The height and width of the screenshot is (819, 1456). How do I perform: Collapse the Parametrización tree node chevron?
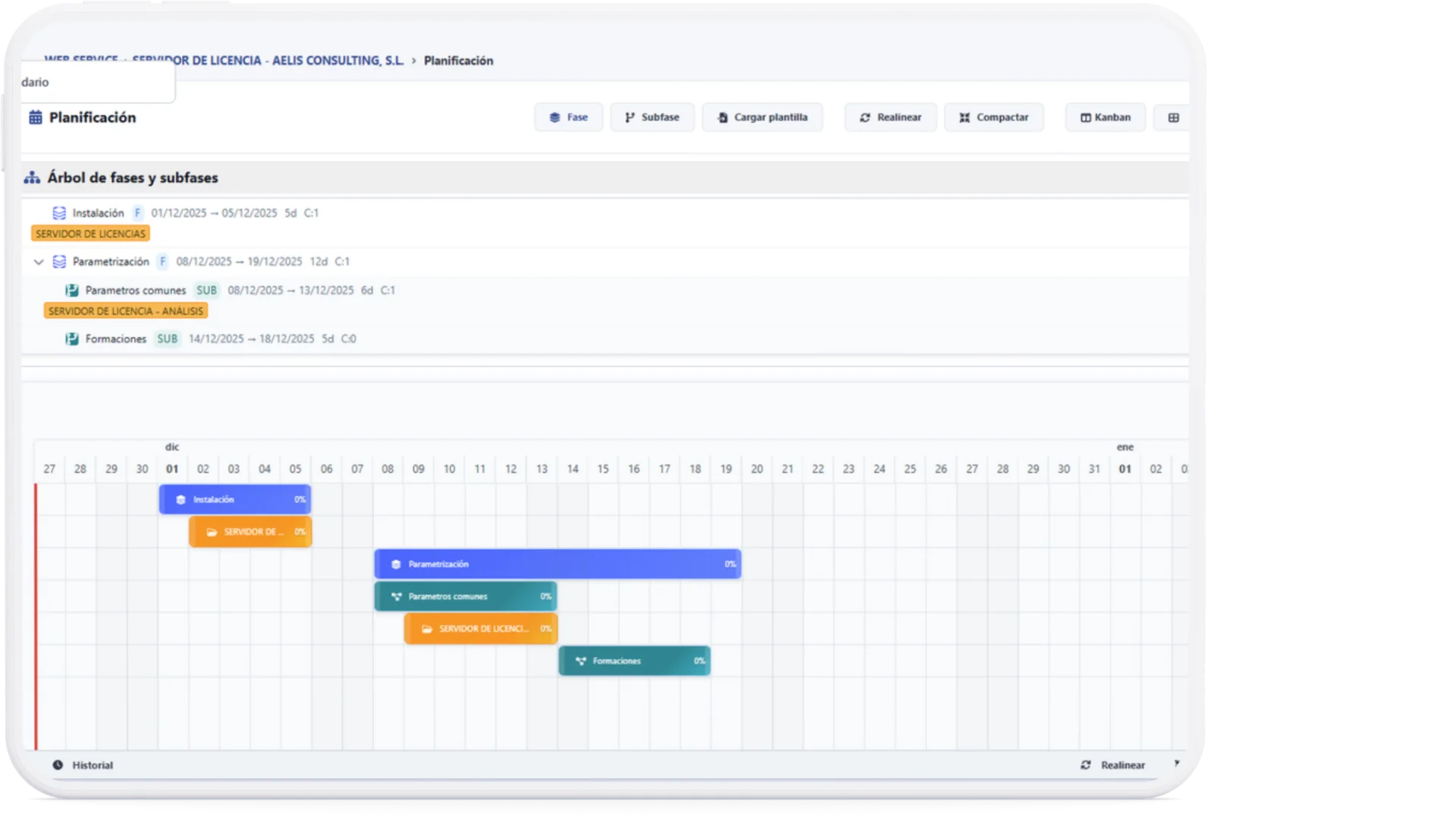pos(38,262)
